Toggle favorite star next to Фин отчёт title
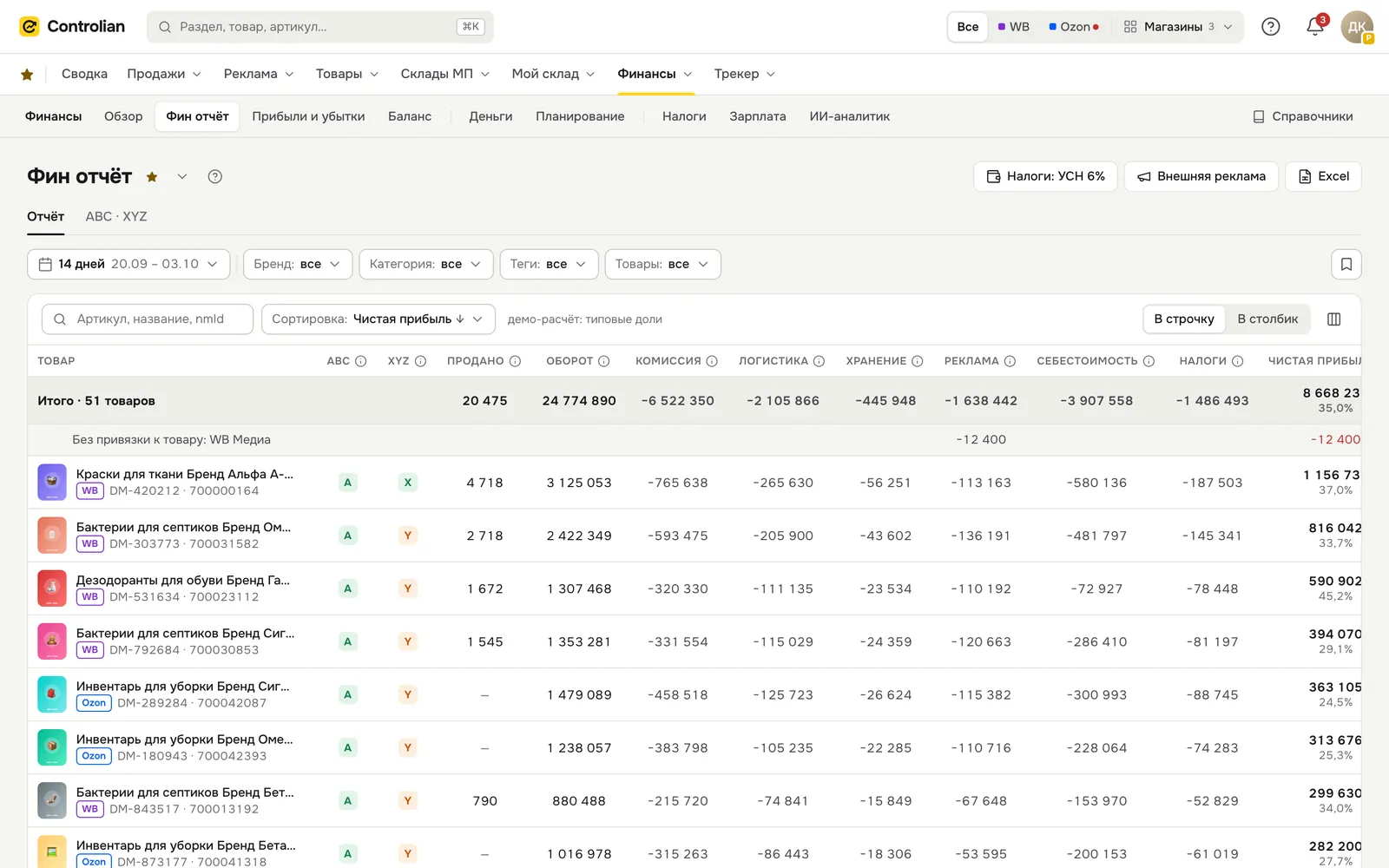Viewport: 1389px width, 868px height. [152, 177]
